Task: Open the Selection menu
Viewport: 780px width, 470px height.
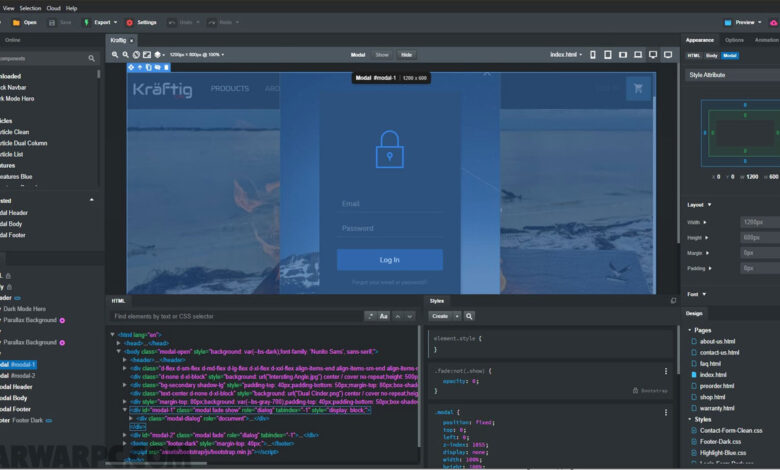Action: [30, 8]
